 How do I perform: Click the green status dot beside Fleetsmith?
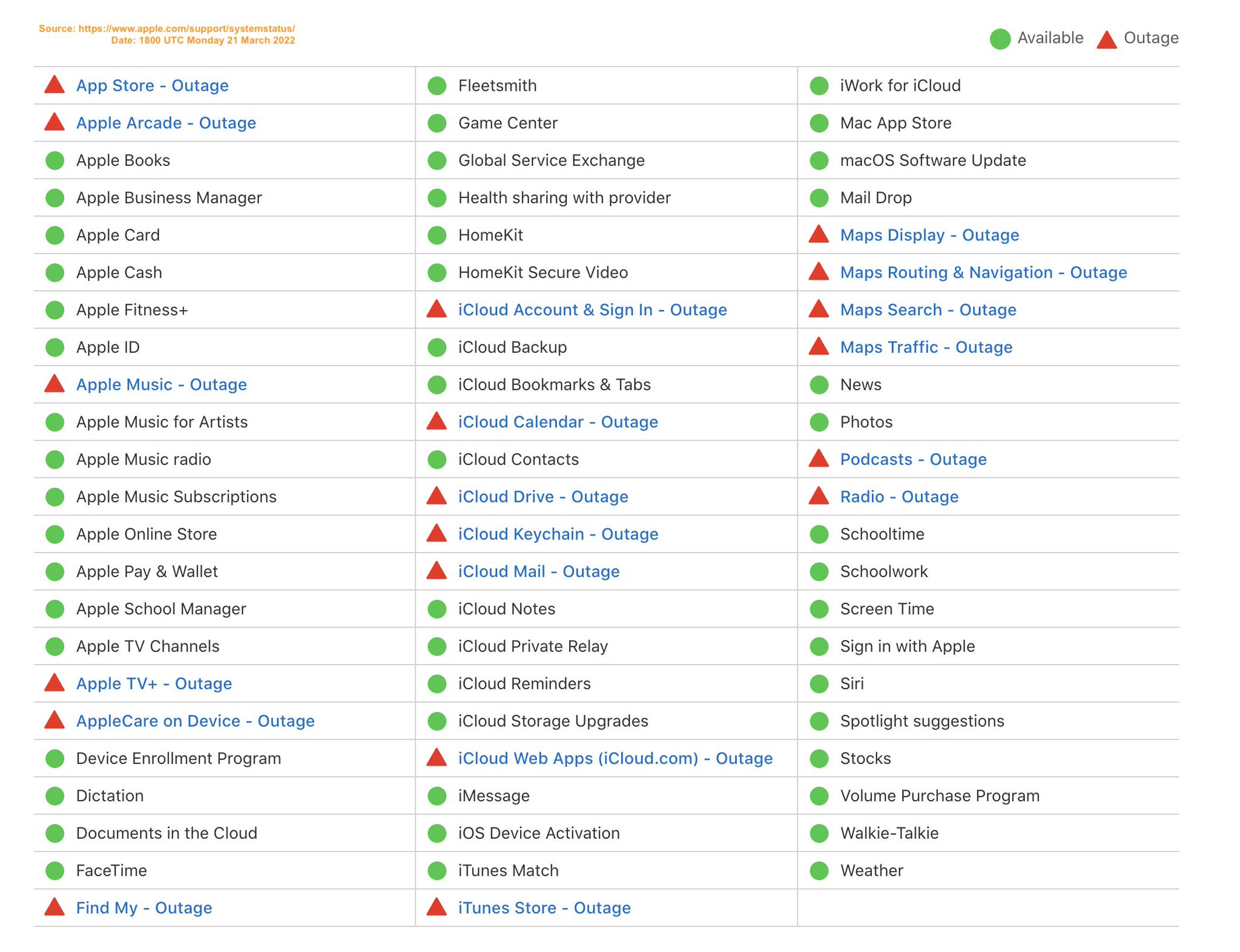(437, 86)
